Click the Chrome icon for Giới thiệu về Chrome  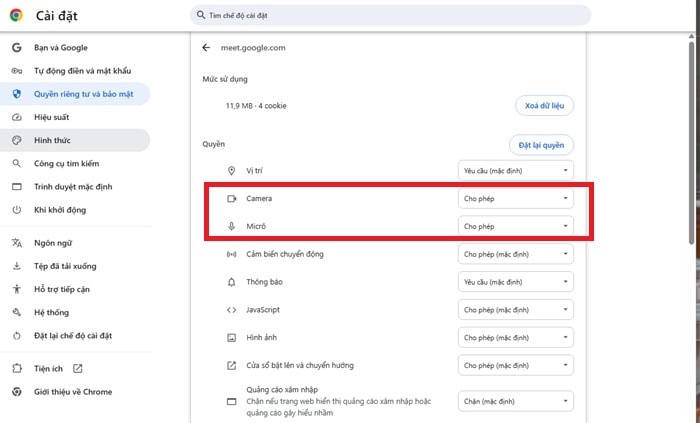coord(17,392)
